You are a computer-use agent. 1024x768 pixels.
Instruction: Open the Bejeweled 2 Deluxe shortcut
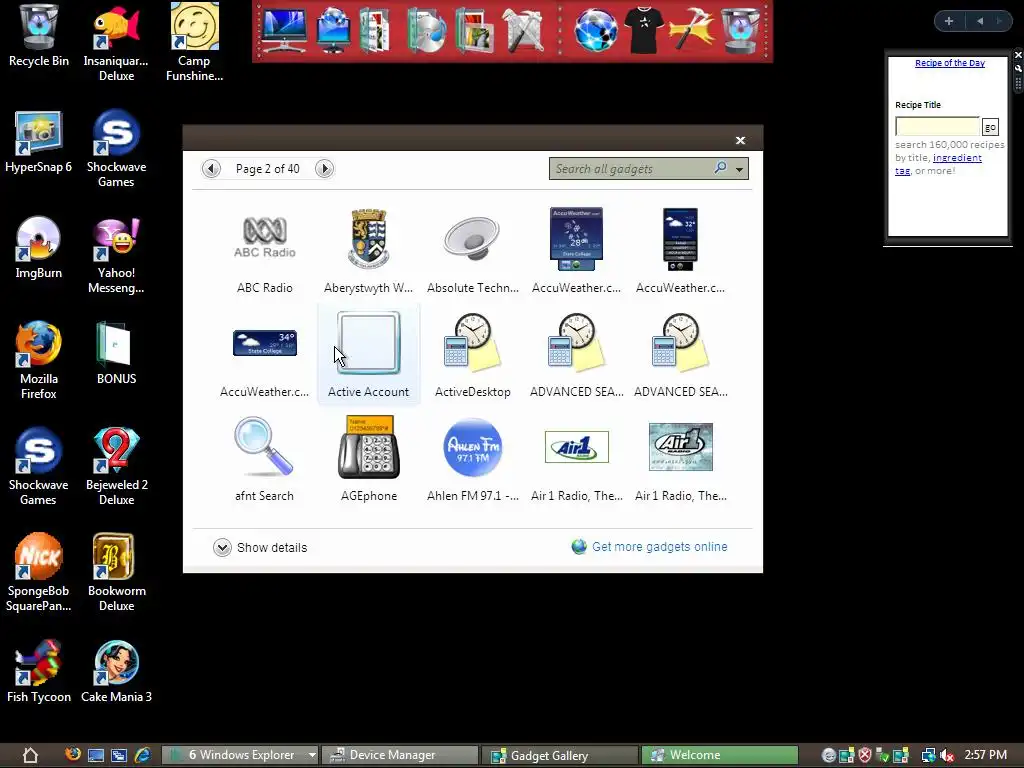(116, 467)
